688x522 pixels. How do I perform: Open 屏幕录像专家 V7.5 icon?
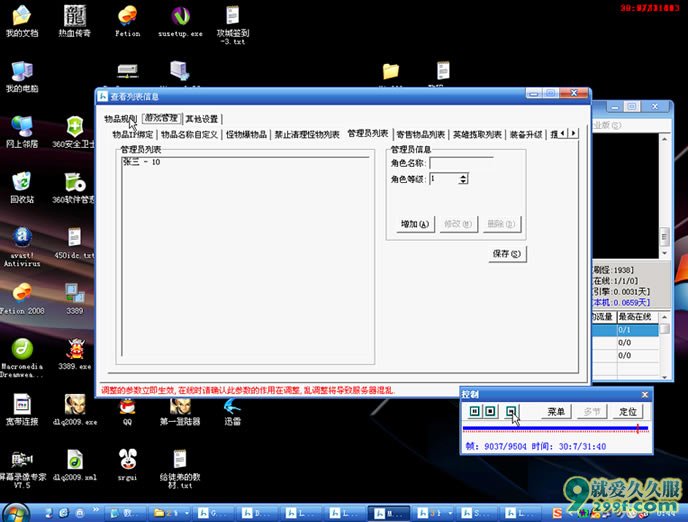click(22, 469)
